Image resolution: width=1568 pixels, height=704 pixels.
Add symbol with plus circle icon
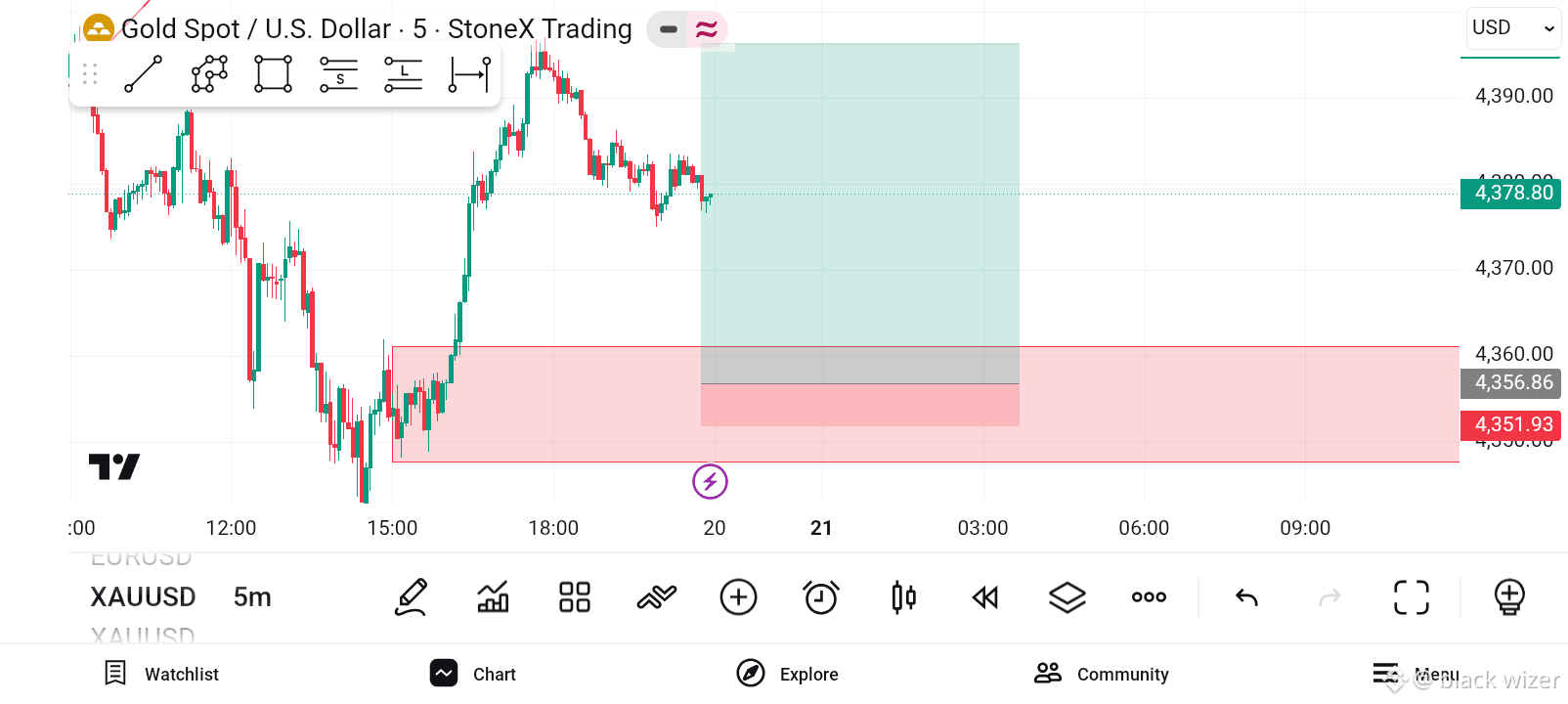point(738,596)
